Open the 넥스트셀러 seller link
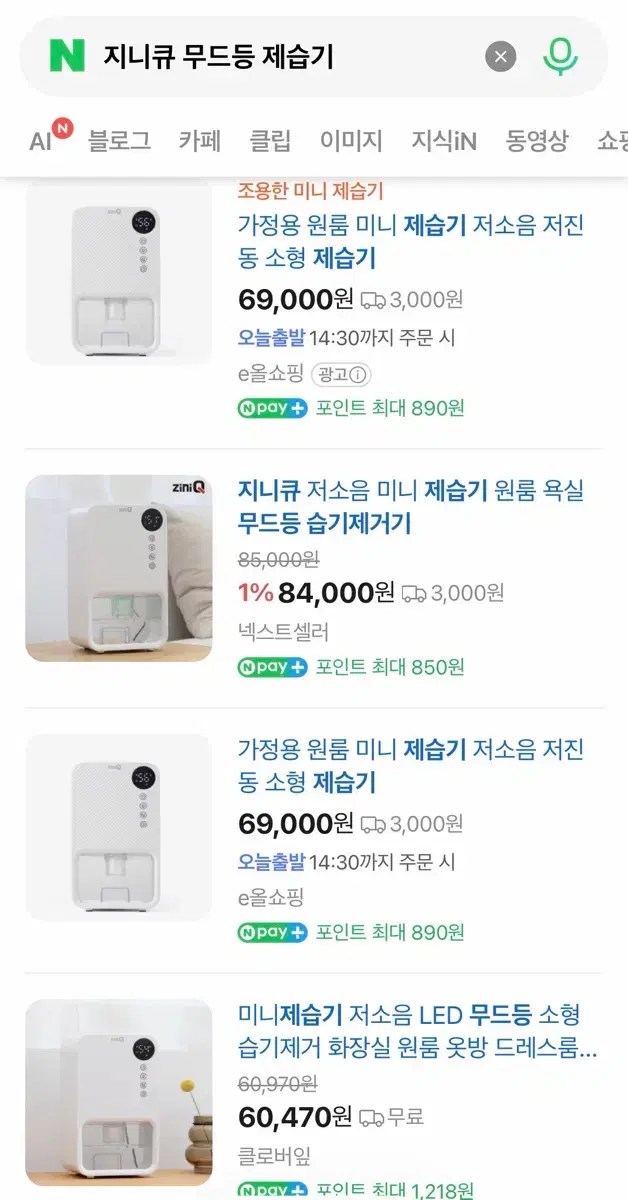Screen dimensions: 628x1200 283,632
